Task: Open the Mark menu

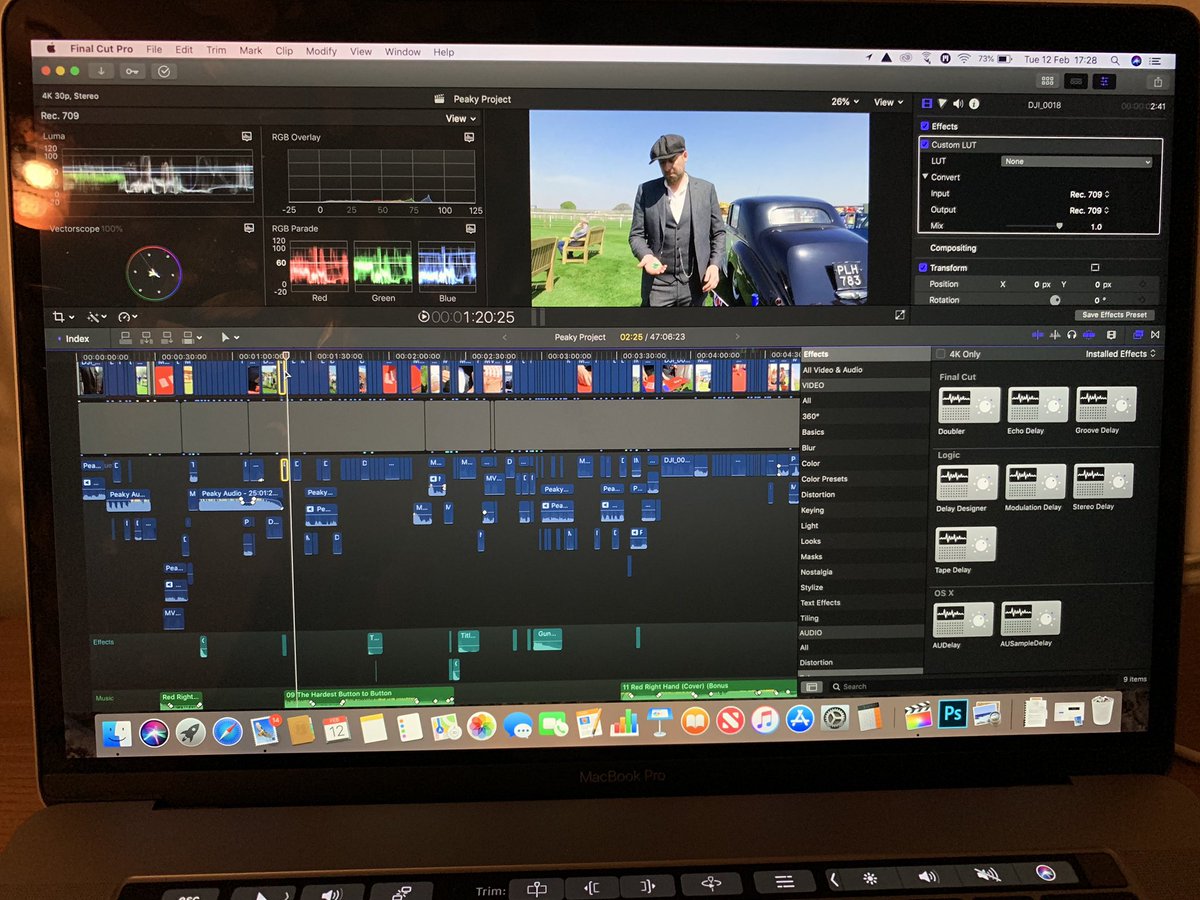Action: tap(251, 50)
